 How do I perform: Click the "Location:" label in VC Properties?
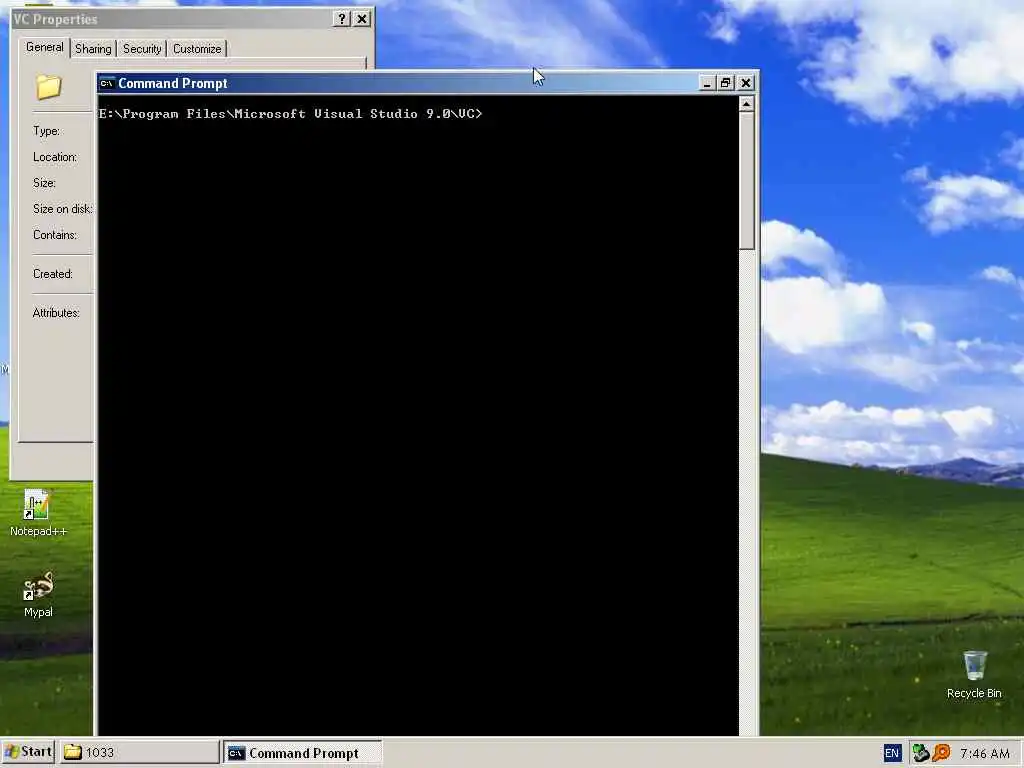pos(55,157)
